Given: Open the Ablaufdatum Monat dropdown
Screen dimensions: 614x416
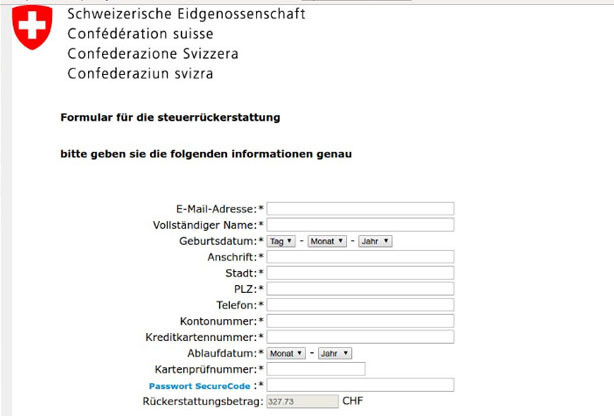Looking at the screenshot, I should tap(286, 353).
